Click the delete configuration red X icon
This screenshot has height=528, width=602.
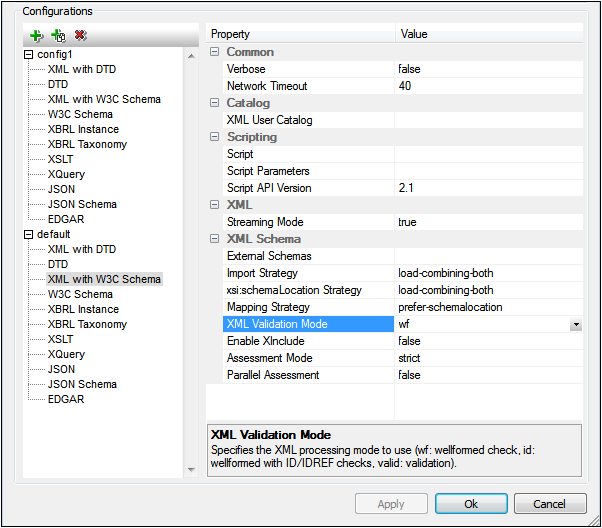80,35
